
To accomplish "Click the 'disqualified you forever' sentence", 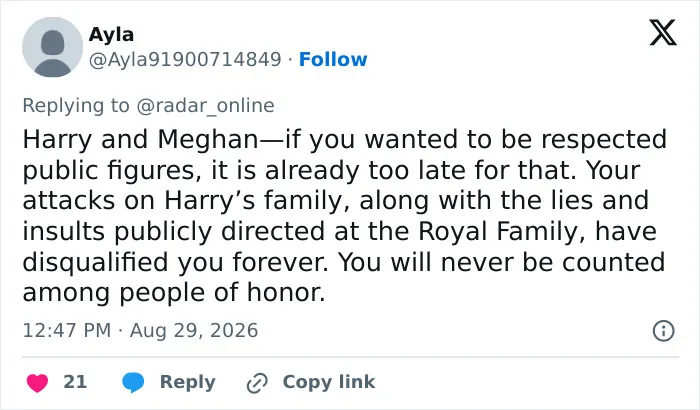I will (x=175, y=262).
